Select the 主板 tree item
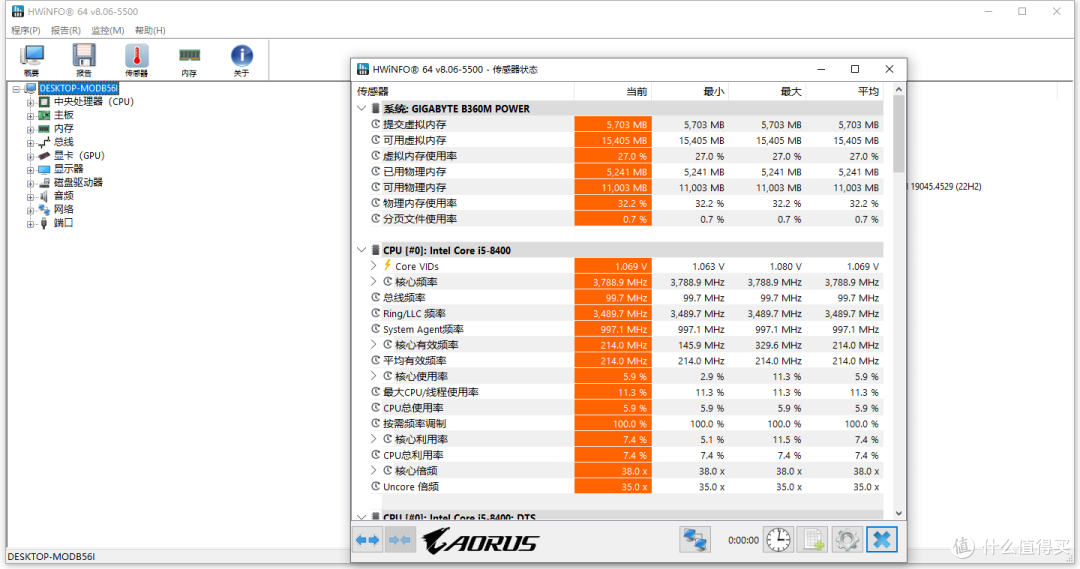1080x569 pixels. tap(63, 115)
